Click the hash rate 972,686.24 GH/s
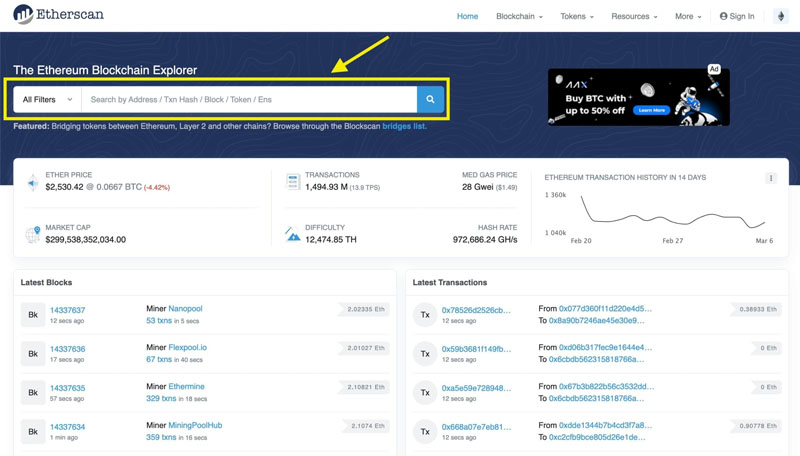This screenshot has width=800, height=456. pyautogui.click(x=485, y=240)
